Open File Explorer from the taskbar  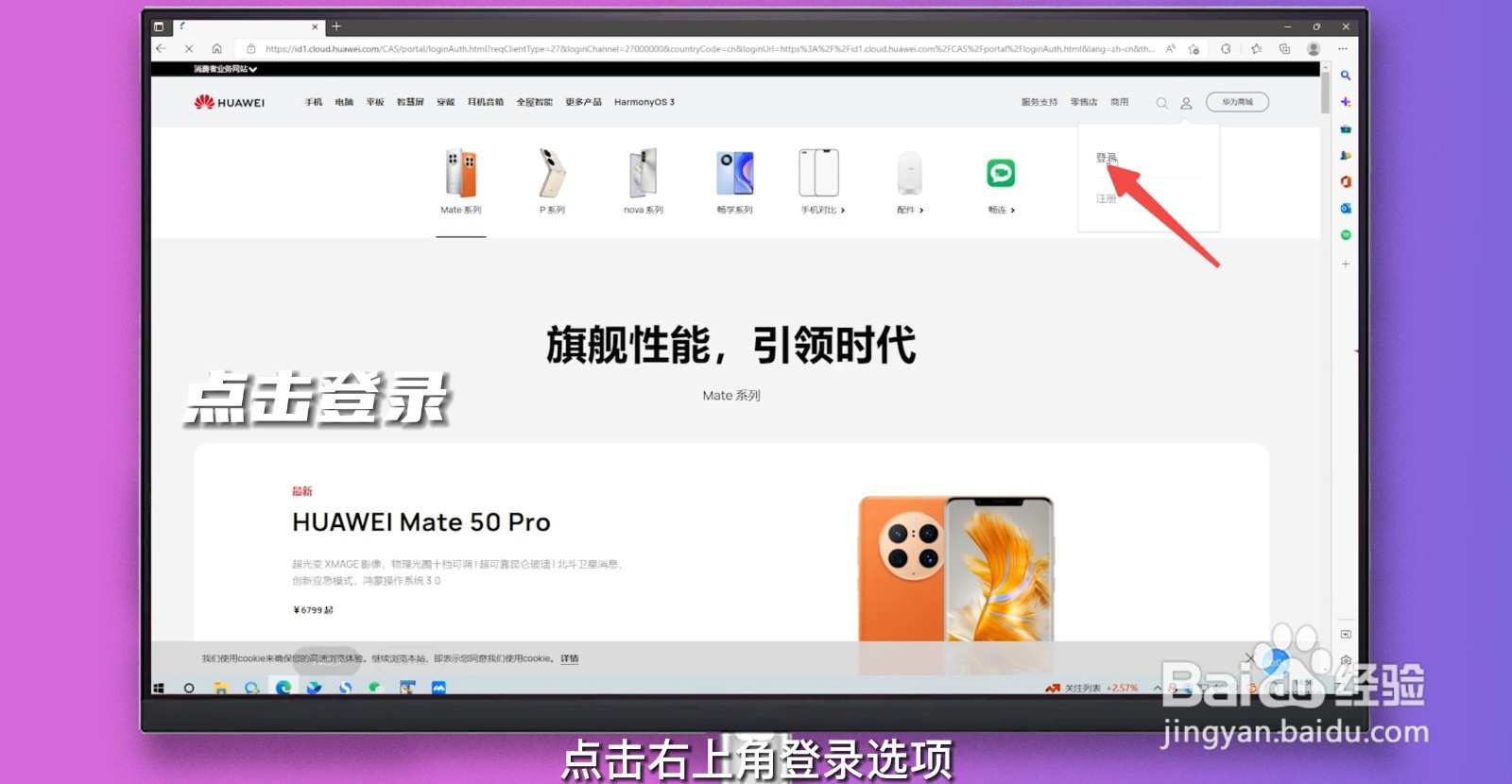220,688
